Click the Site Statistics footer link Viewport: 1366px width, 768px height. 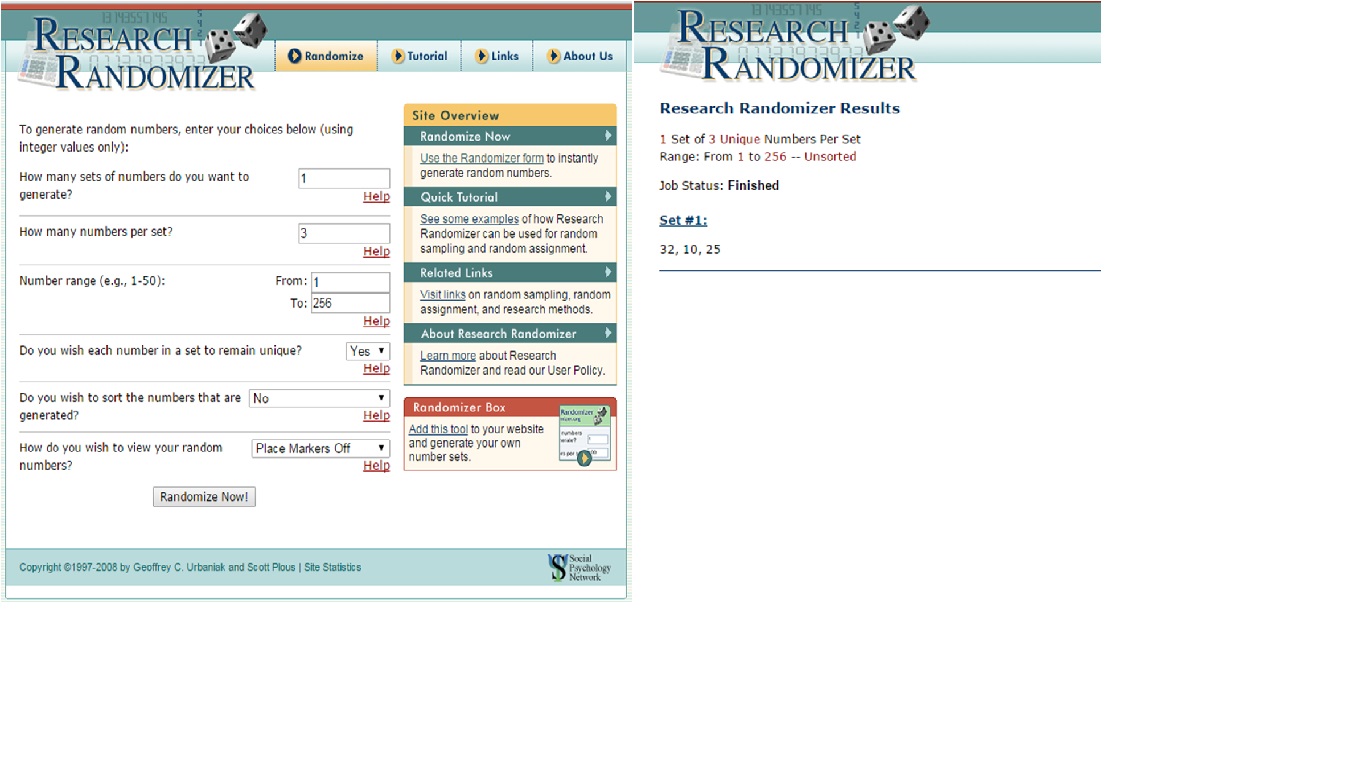click(x=333, y=567)
